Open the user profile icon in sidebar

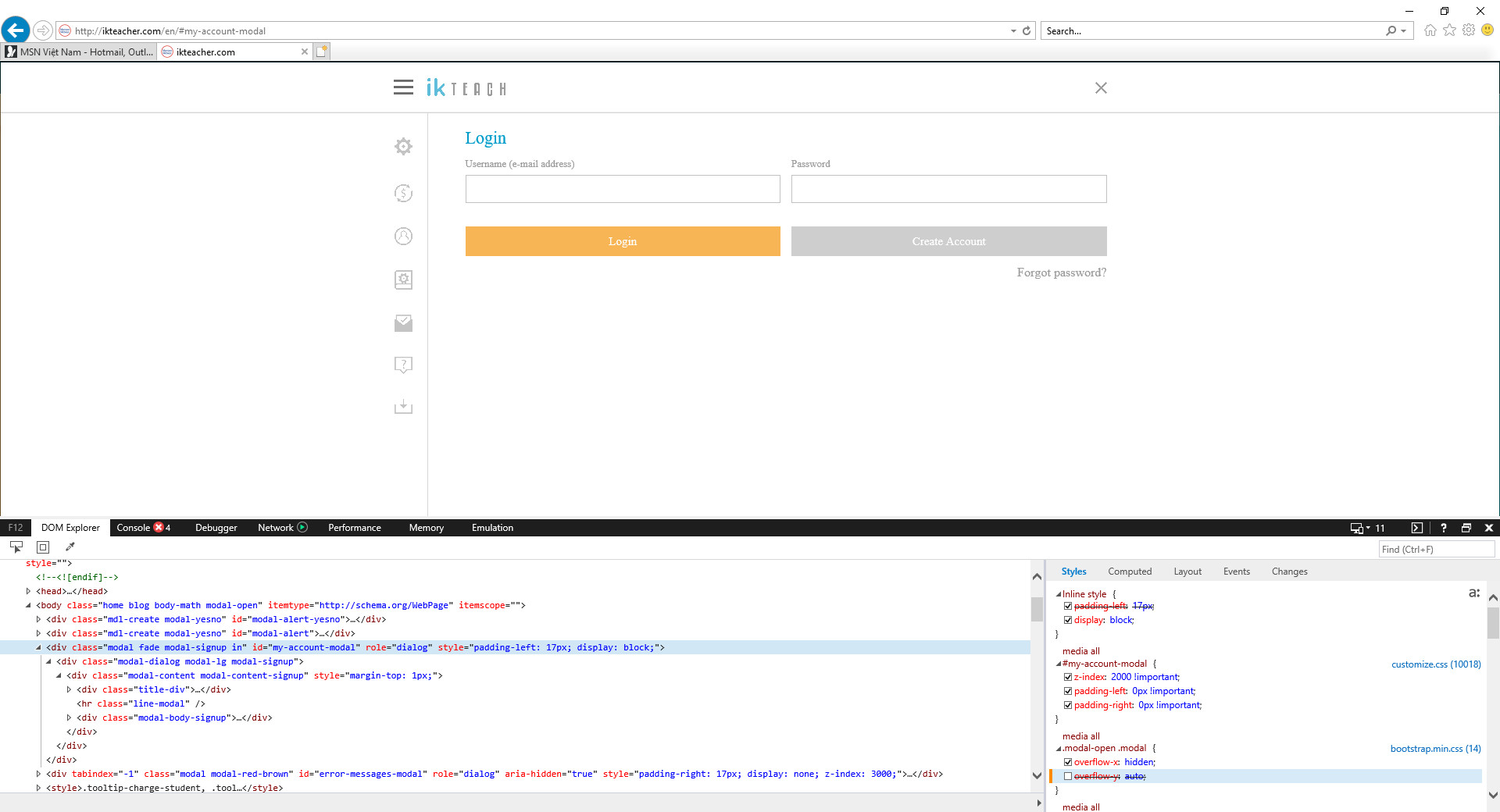[x=403, y=237]
